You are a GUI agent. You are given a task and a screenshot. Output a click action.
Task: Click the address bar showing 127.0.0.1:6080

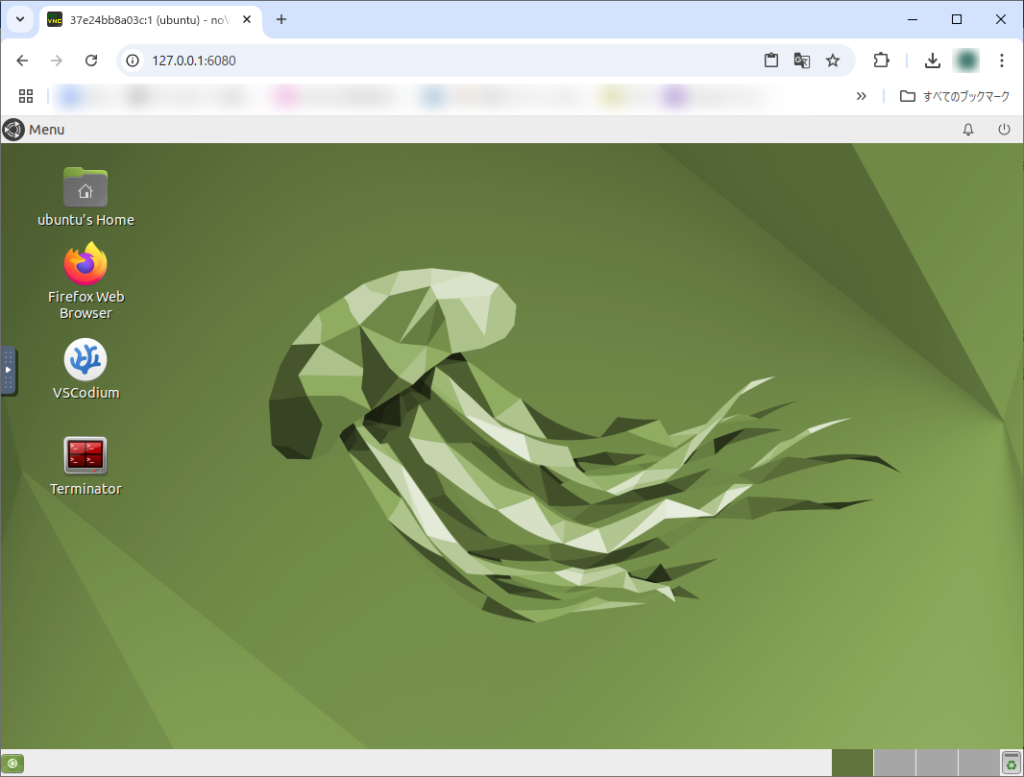click(486, 61)
